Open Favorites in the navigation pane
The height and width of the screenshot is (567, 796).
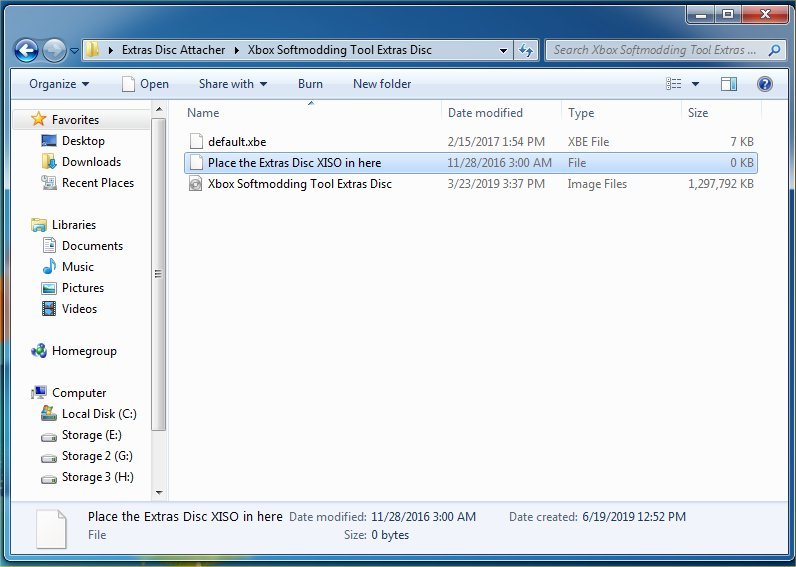[75, 120]
